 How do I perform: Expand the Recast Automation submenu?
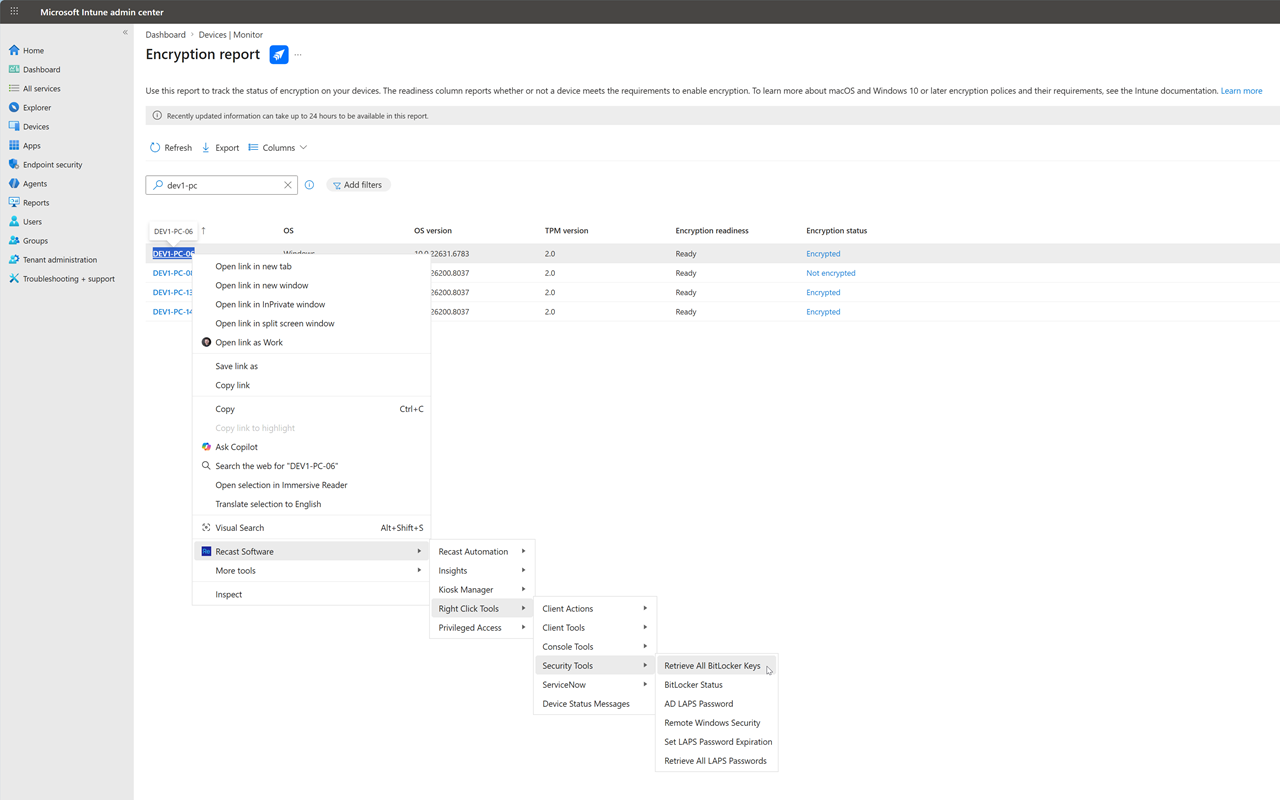[x=481, y=551]
